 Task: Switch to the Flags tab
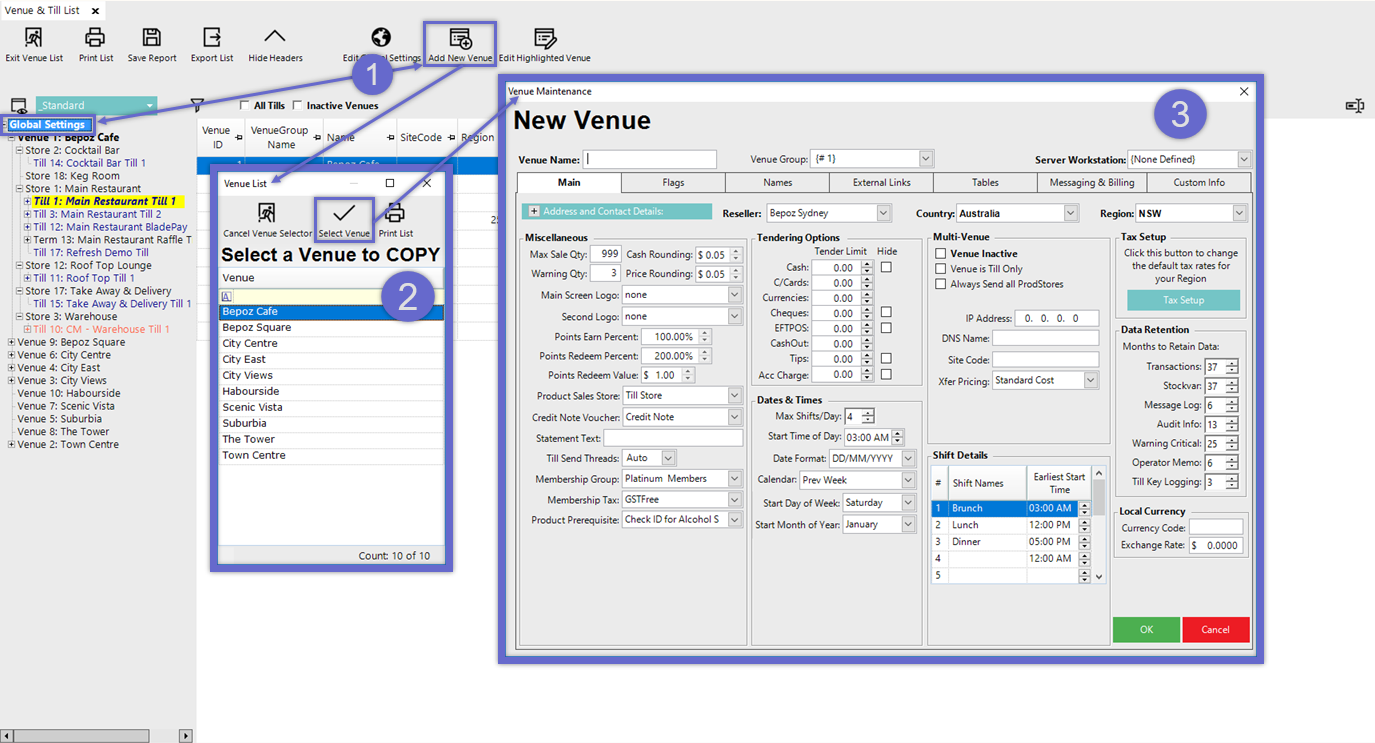(x=673, y=183)
